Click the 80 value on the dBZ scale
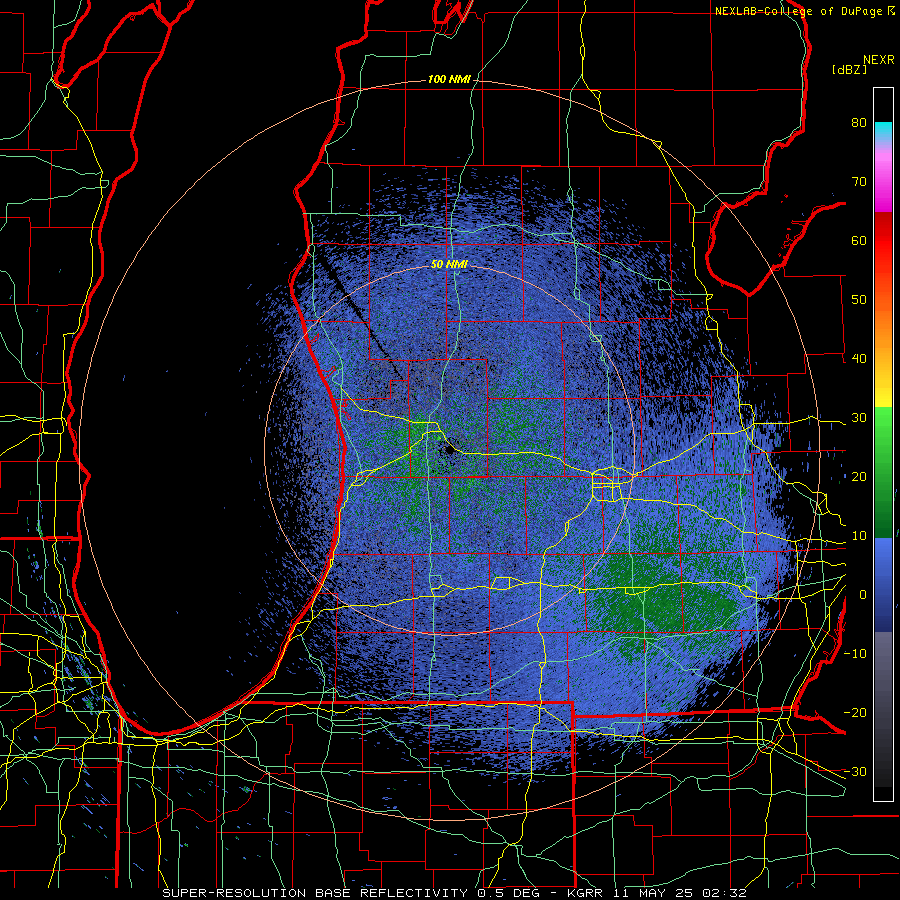Viewport: 900px width, 900px height. pyautogui.click(x=859, y=123)
